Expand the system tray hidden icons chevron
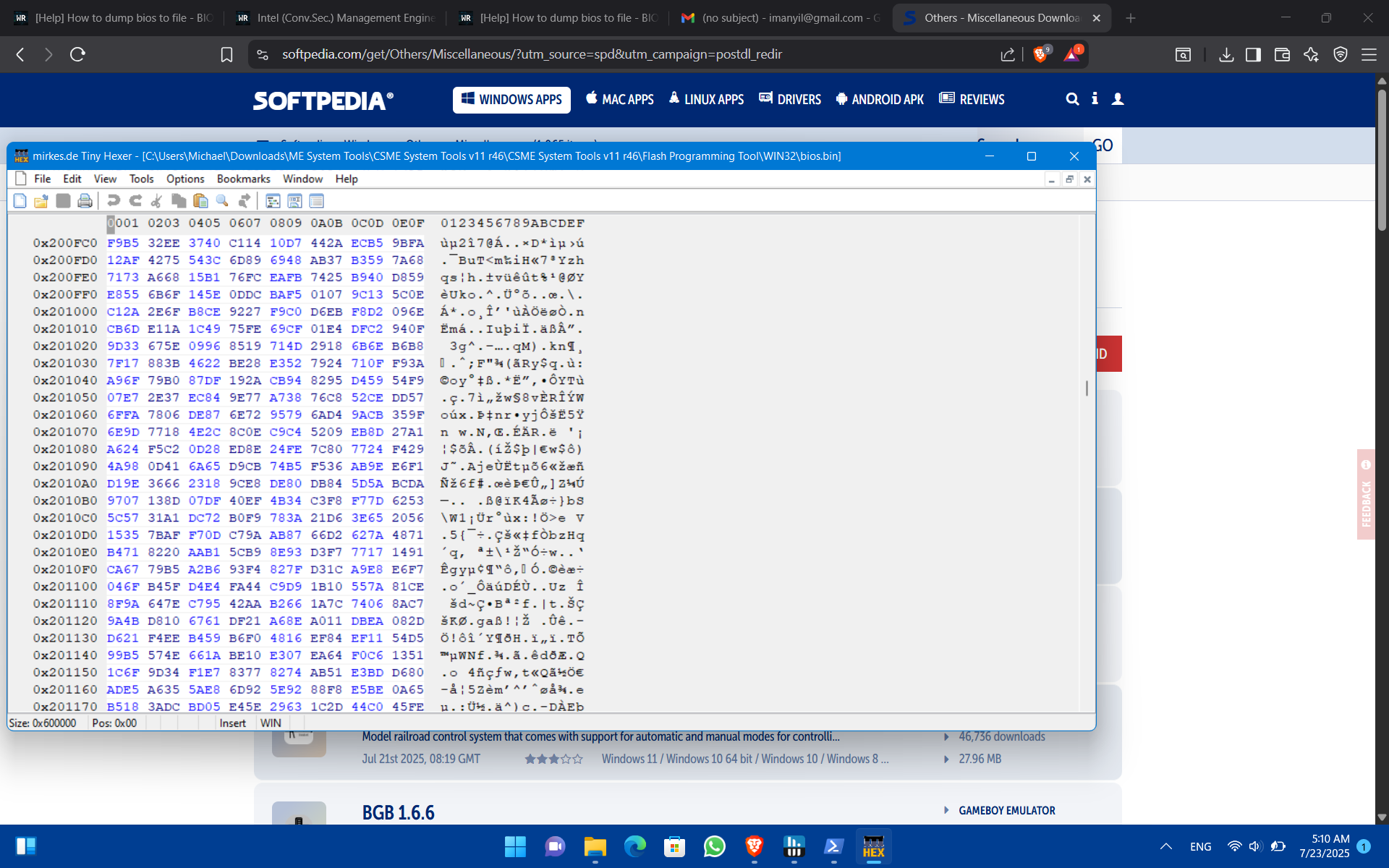The width and height of the screenshot is (1389, 868). (x=1165, y=846)
